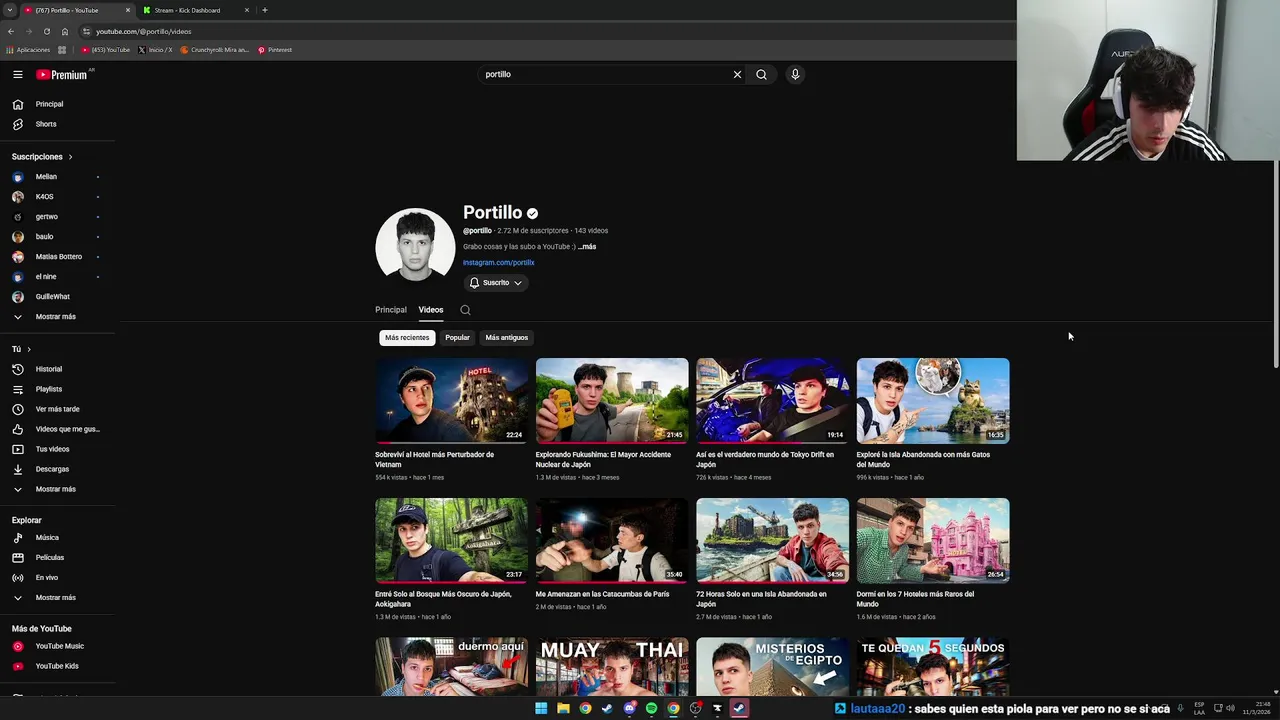Switch to channel Principal tab
The image size is (1280, 720).
[391, 310]
